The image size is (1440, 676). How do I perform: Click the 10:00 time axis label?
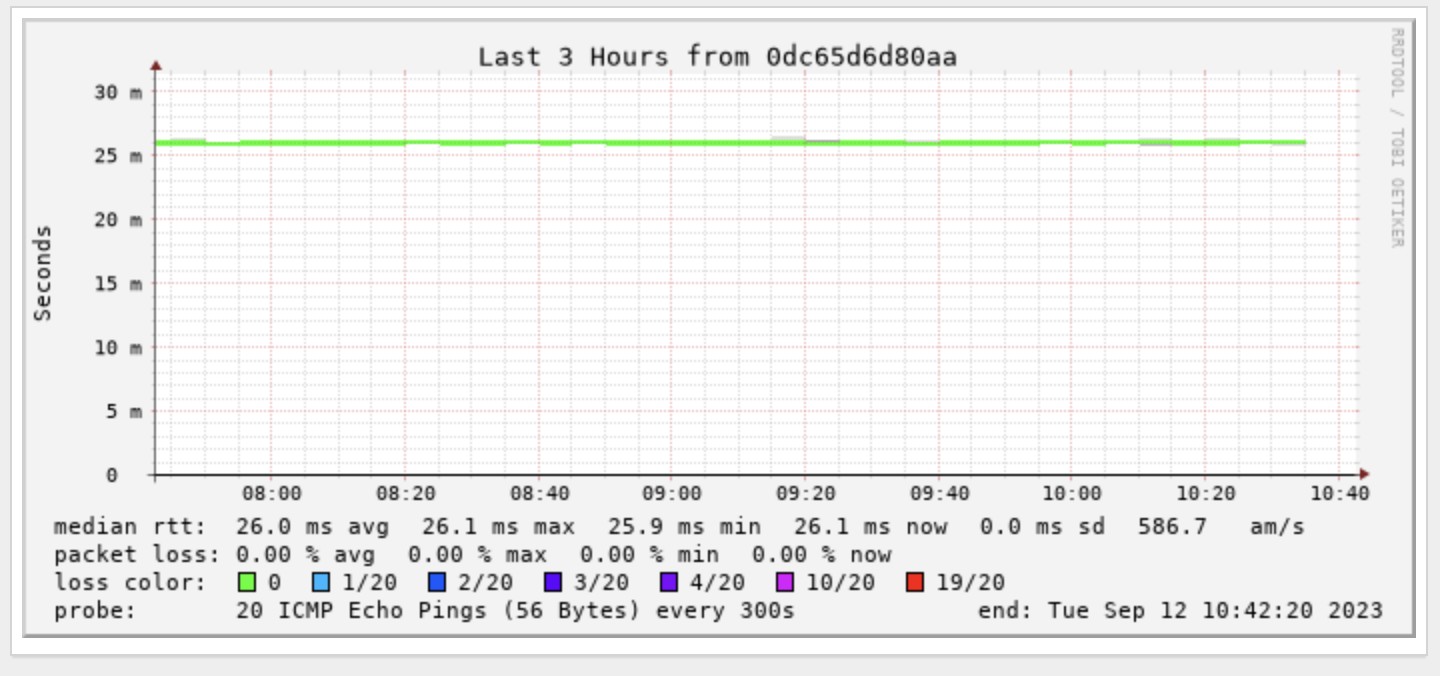click(1072, 493)
